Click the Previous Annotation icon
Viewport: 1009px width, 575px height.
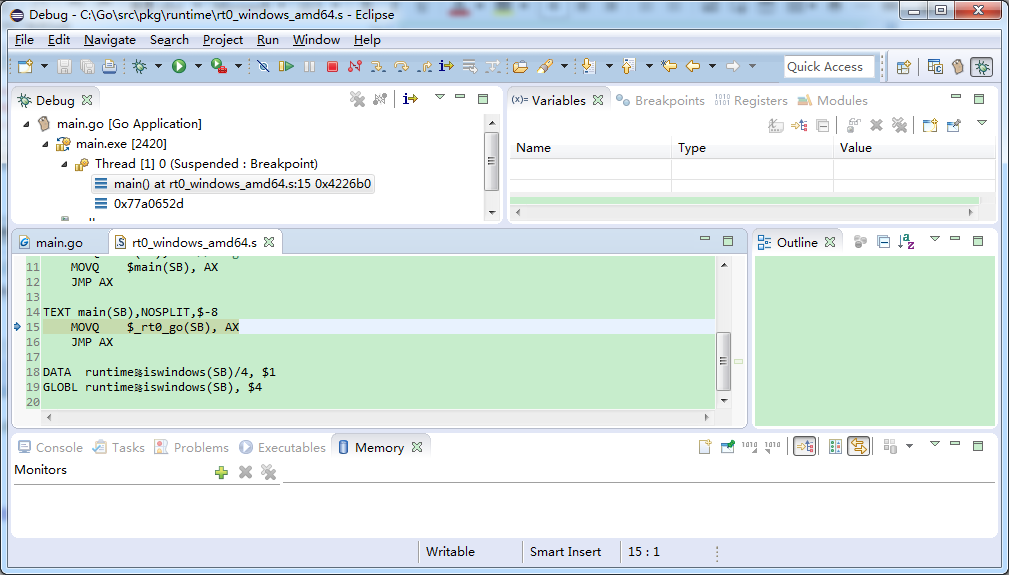(x=628, y=66)
